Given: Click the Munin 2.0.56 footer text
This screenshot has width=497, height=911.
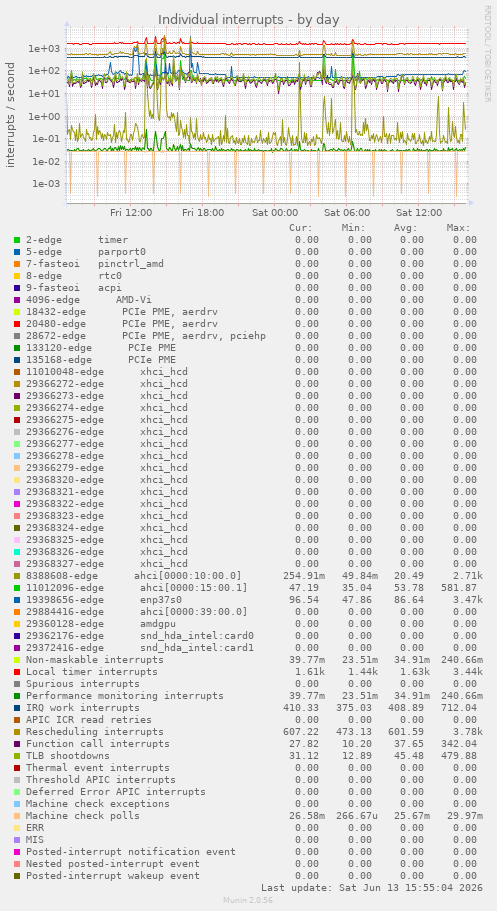Looking at the screenshot, I should pyautogui.click(x=248, y=900).
